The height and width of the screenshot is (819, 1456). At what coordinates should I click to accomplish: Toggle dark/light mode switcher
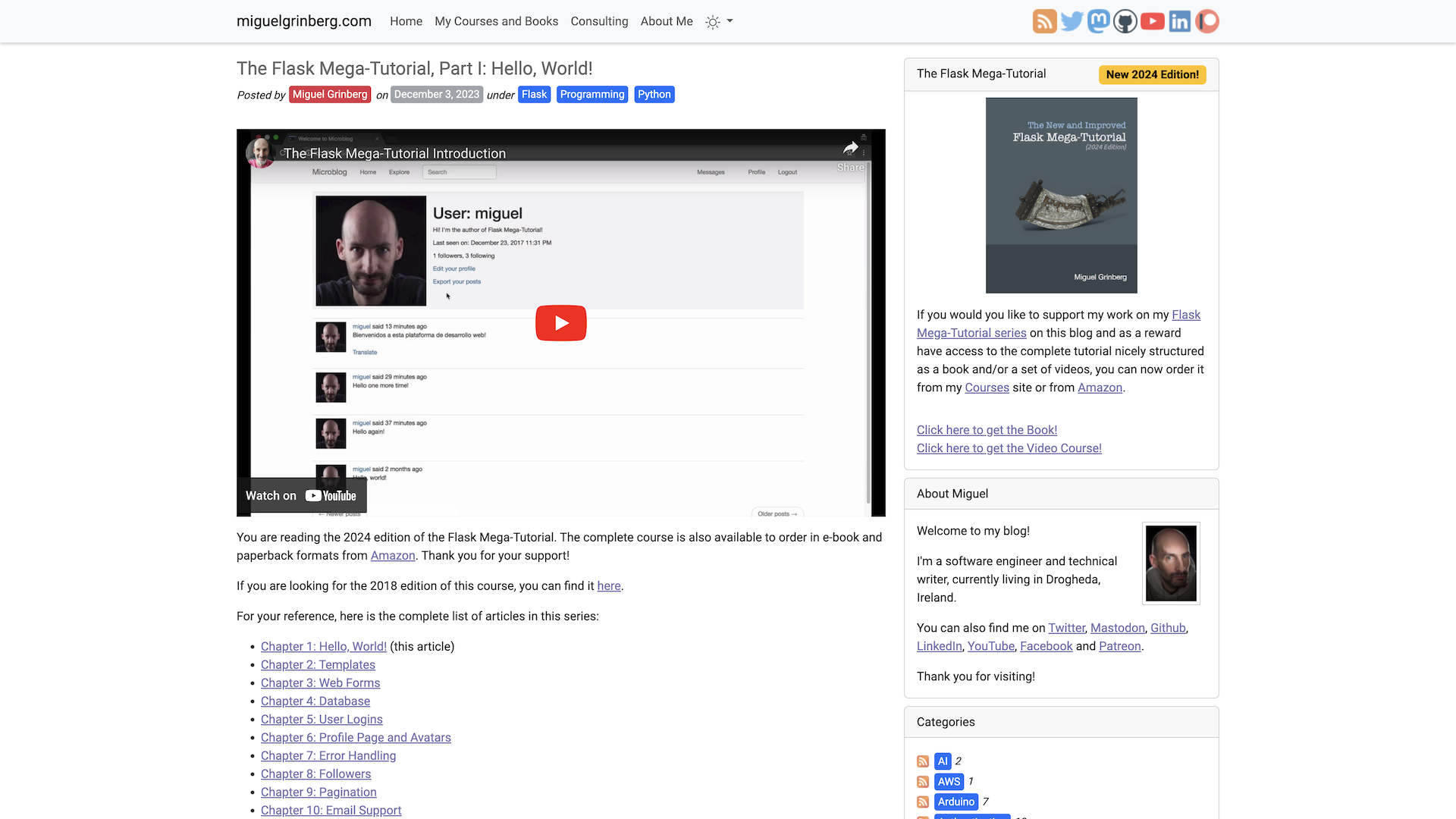point(718,21)
